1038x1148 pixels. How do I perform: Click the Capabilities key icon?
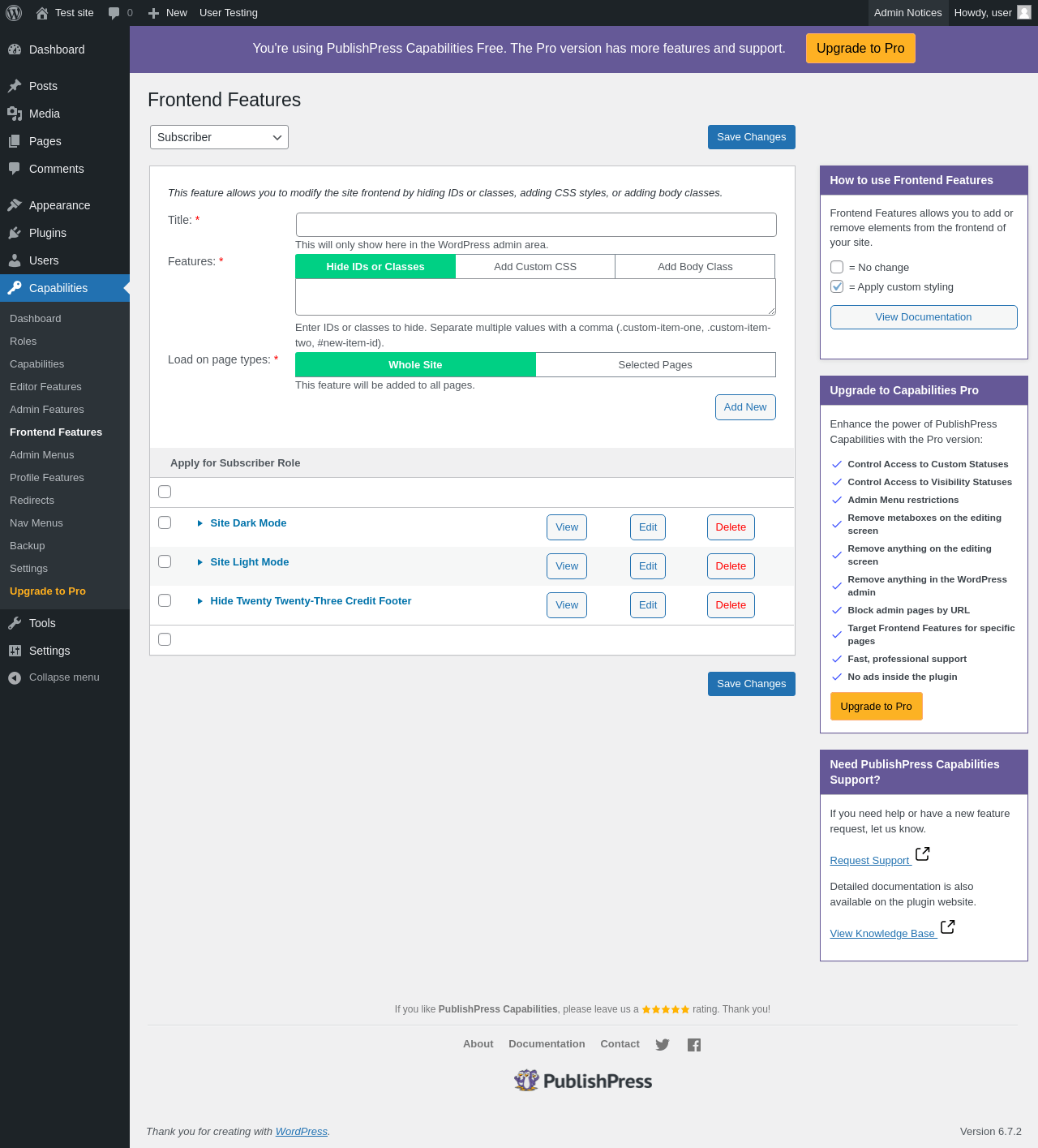tap(15, 288)
